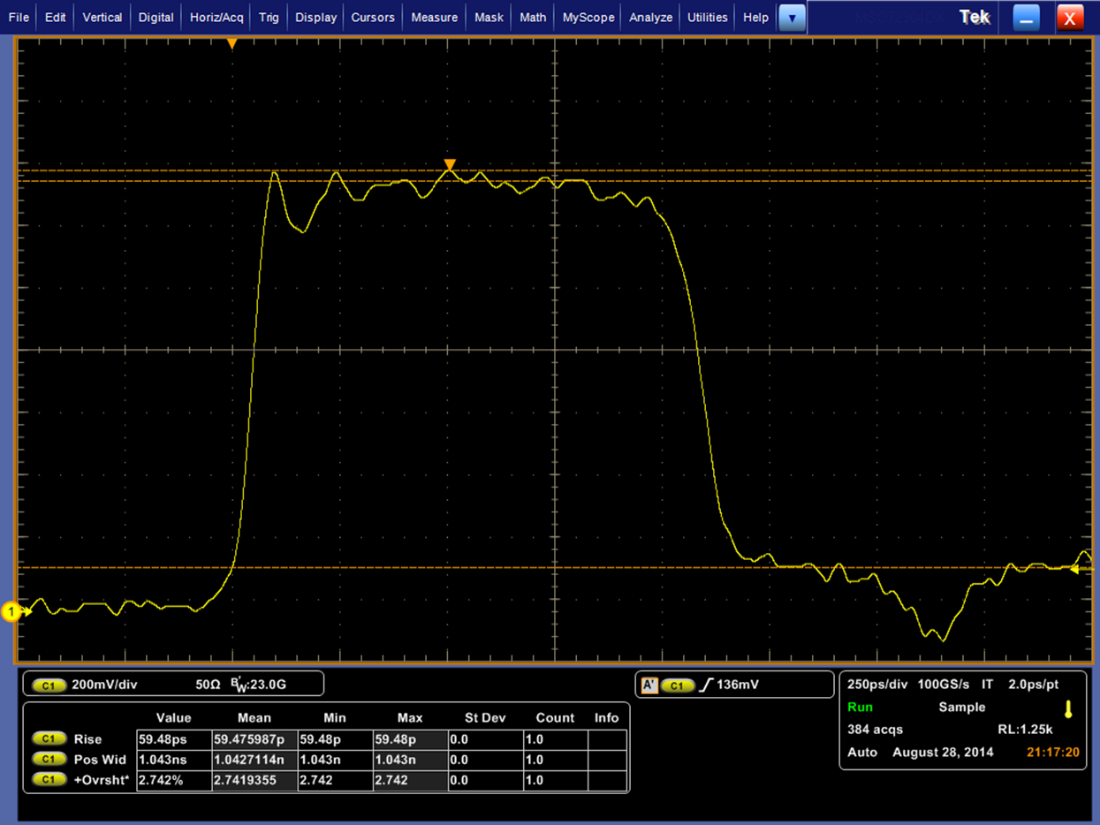
Task: Click the Auto trigger mode label
Action: click(862, 752)
